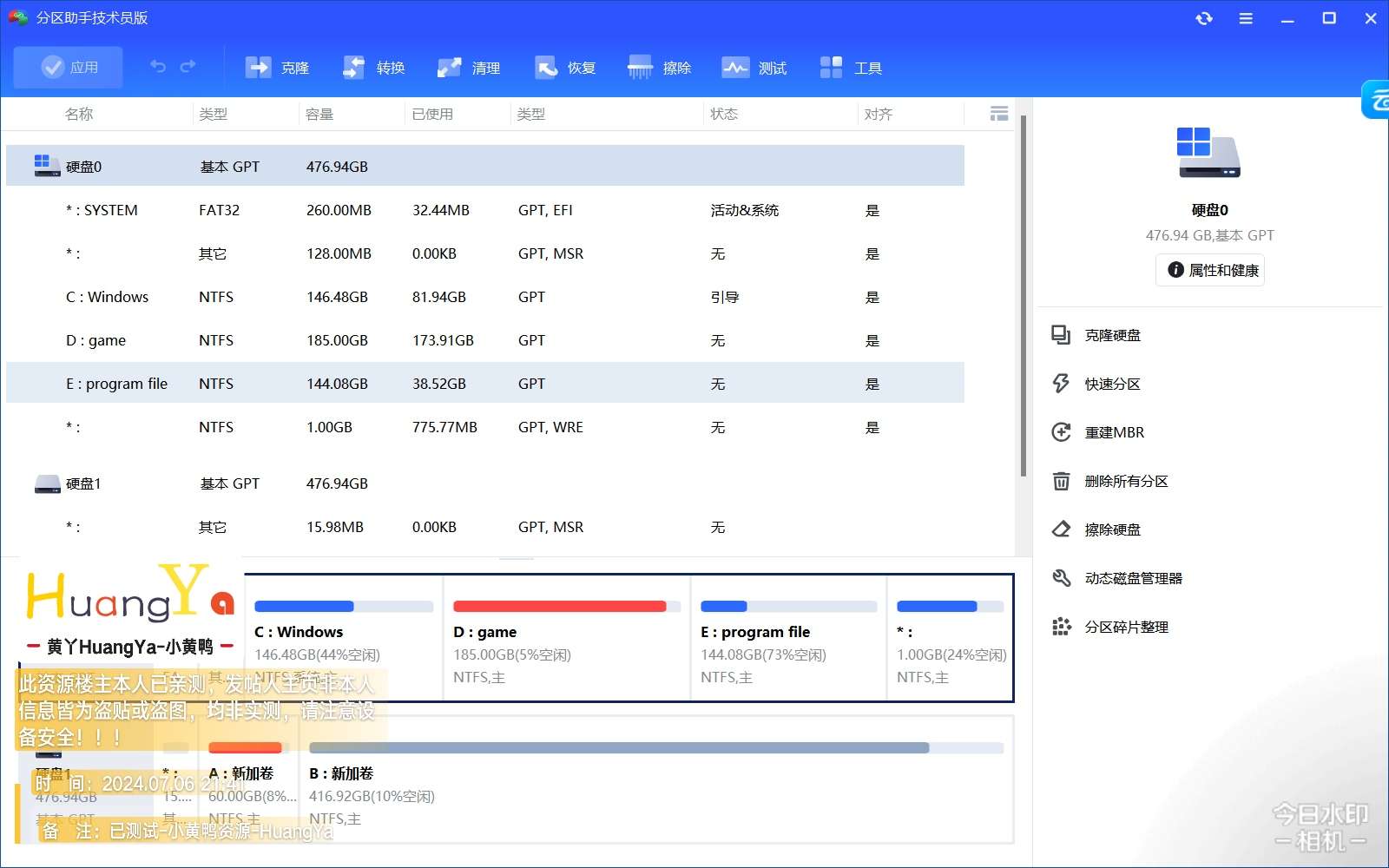Viewport: 1389px width, 868px height.
Task: Choose Rebuild MBR (重建MBR) option
Action: [1114, 432]
